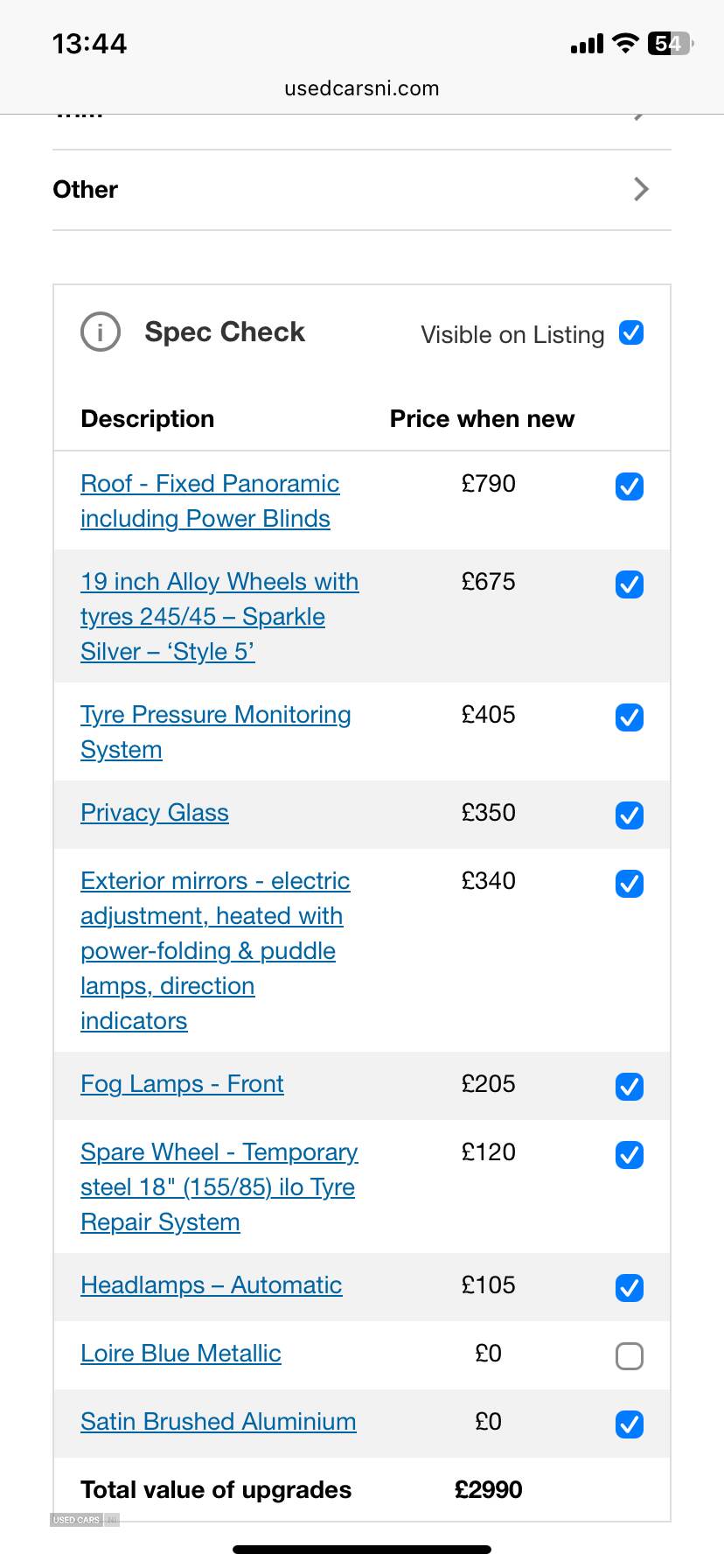Tap the Wi-Fi status icon

click(625, 43)
